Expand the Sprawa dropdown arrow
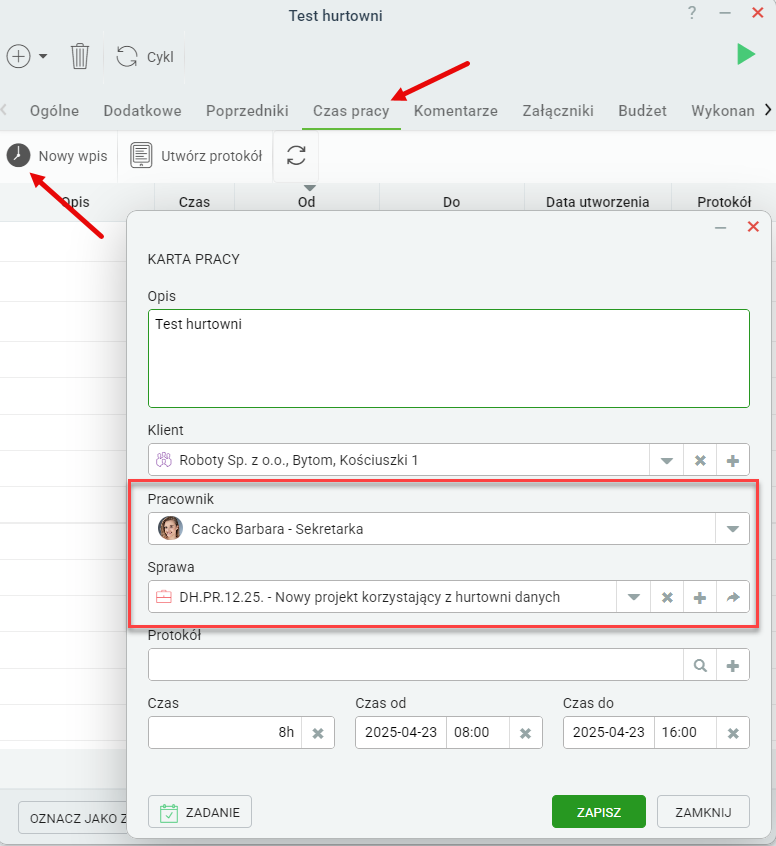This screenshot has width=776, height=846. (x=634, y=597)
